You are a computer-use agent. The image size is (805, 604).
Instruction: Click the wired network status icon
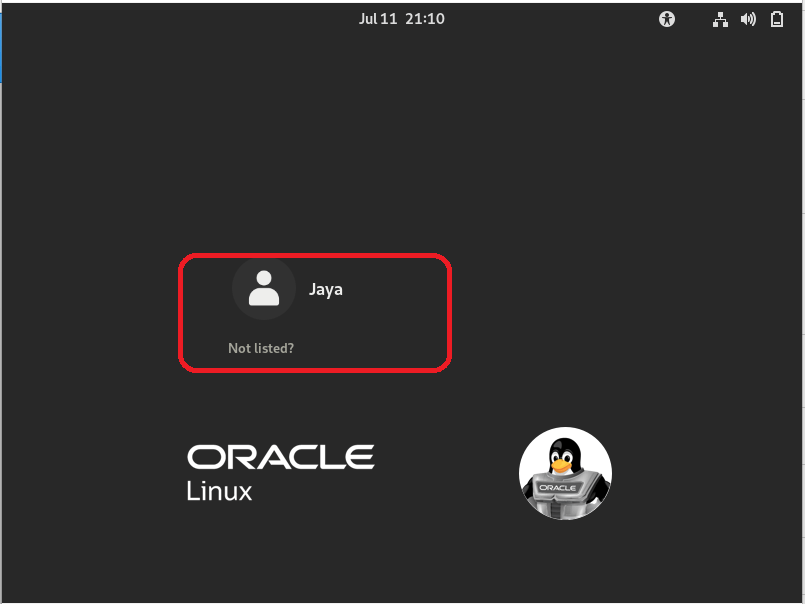click(720, 20)
